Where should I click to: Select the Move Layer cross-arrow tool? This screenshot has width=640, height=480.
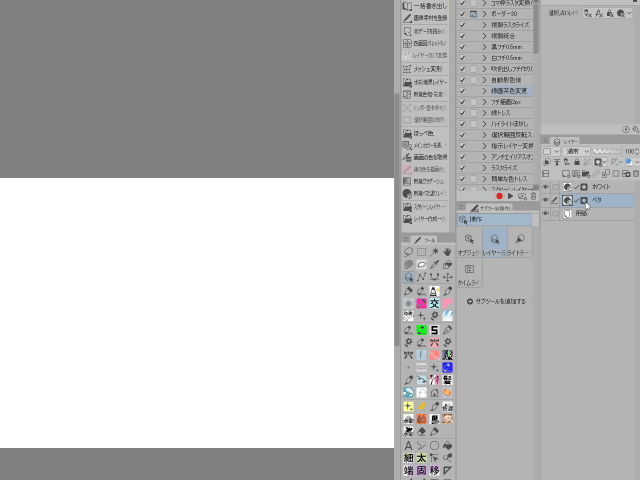click(447, 277)
